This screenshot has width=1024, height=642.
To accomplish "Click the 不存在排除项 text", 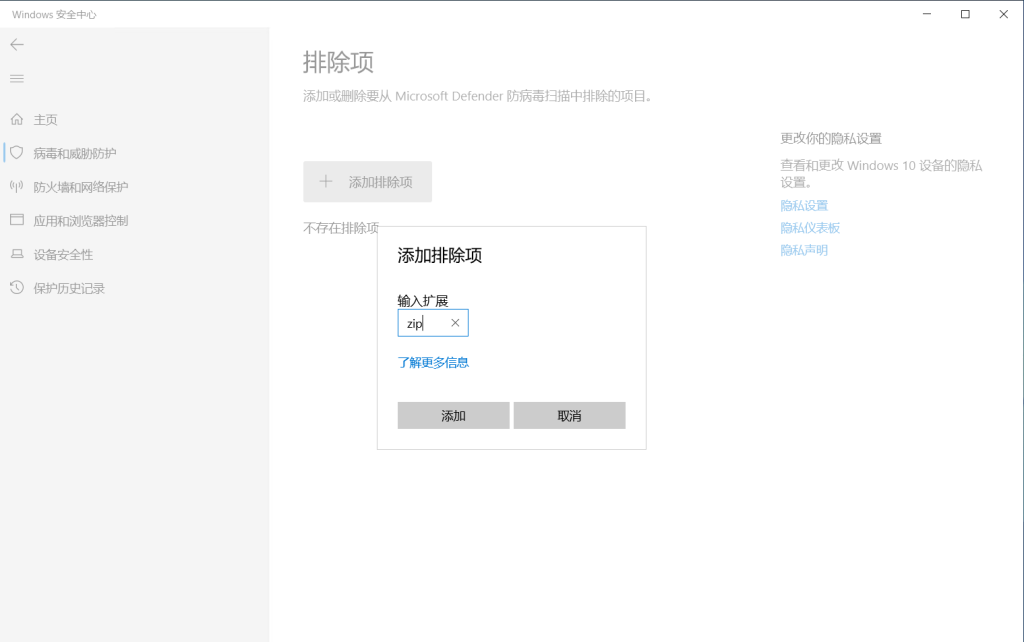I will coord(341,228).
